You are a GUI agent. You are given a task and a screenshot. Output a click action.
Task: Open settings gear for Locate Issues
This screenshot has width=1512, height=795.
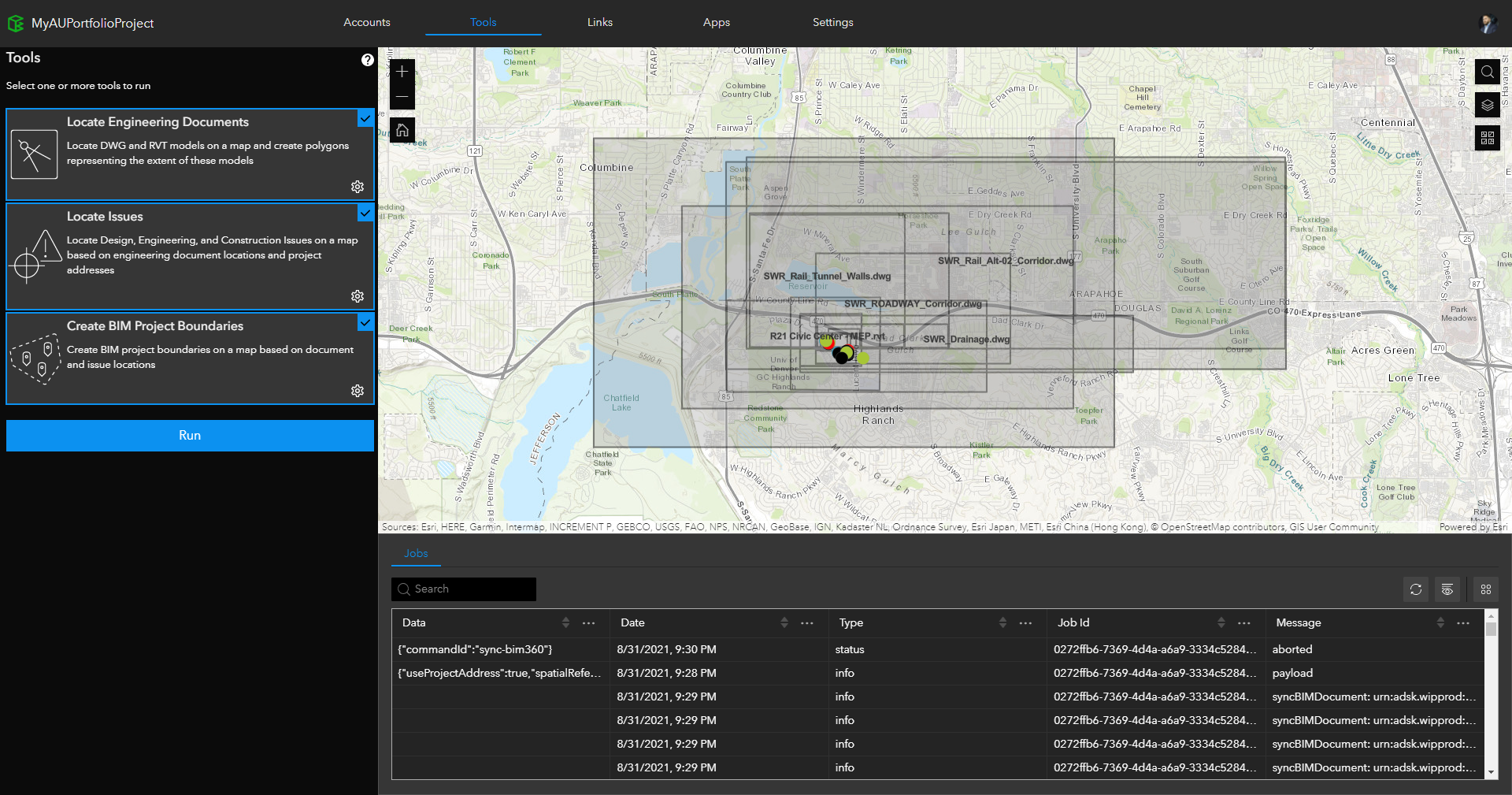[358, 296]
